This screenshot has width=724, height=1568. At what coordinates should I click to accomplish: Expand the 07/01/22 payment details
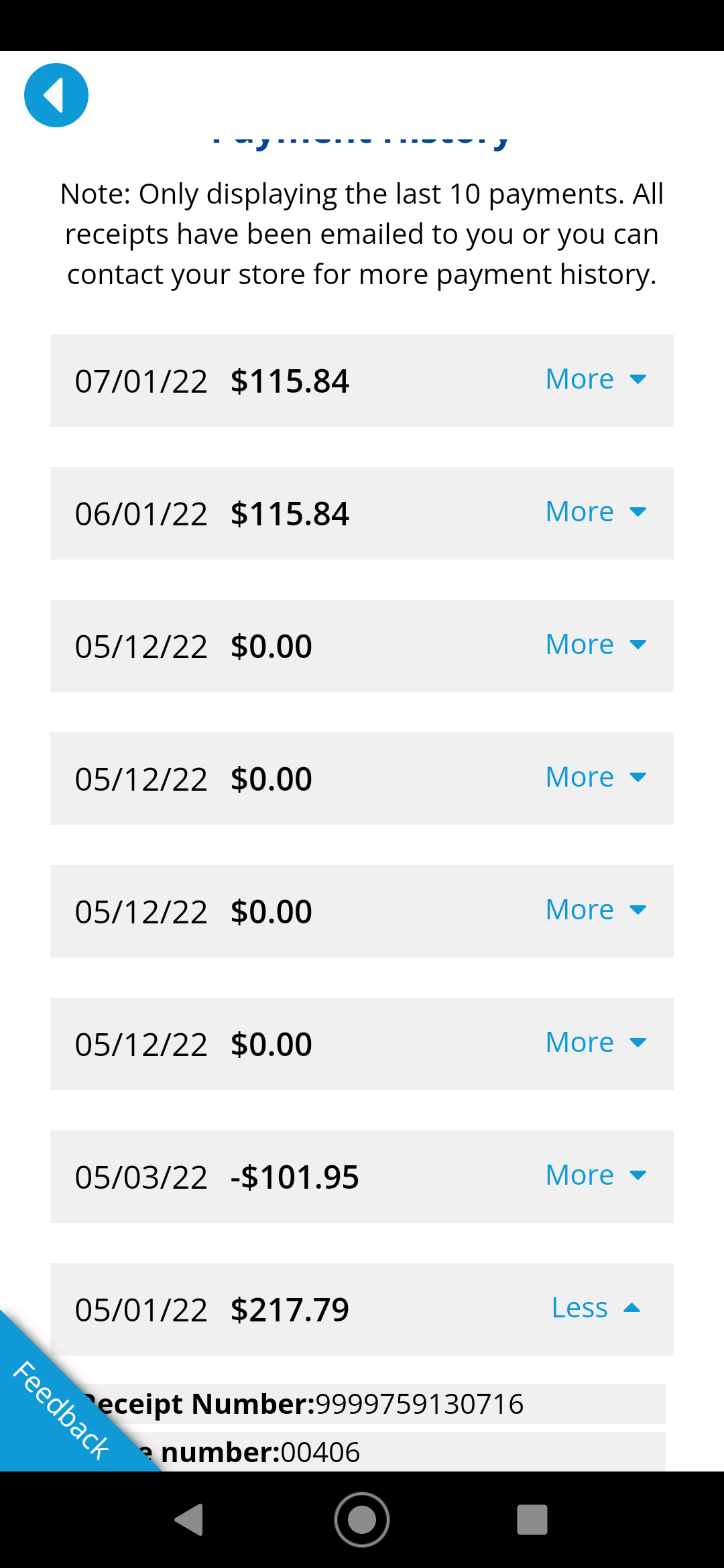coord(595,379)
